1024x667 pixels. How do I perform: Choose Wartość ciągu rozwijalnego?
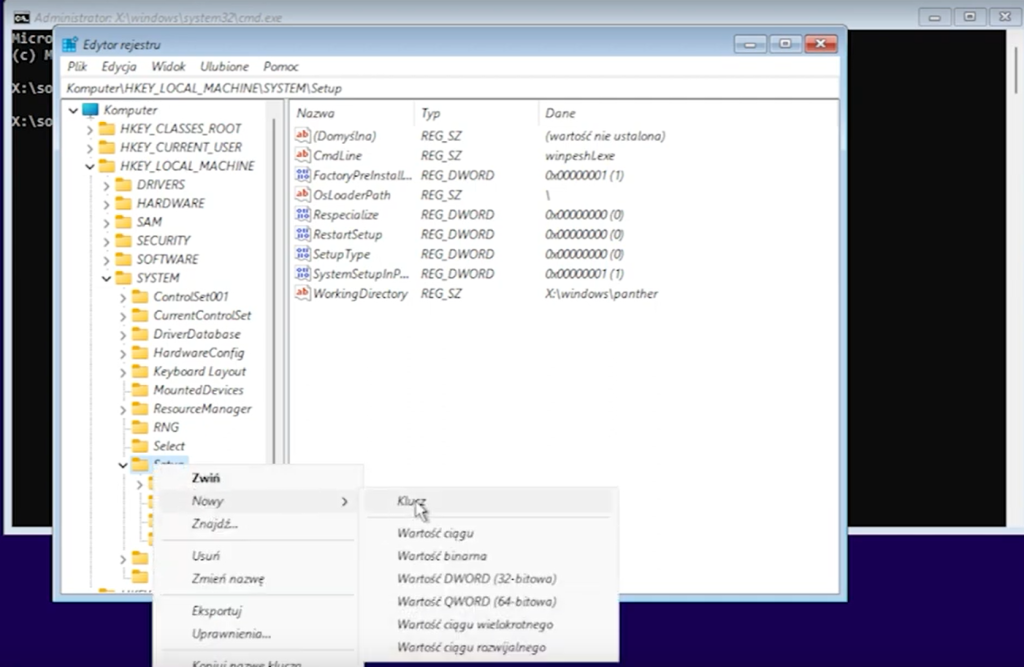click(x=488, y=647)
